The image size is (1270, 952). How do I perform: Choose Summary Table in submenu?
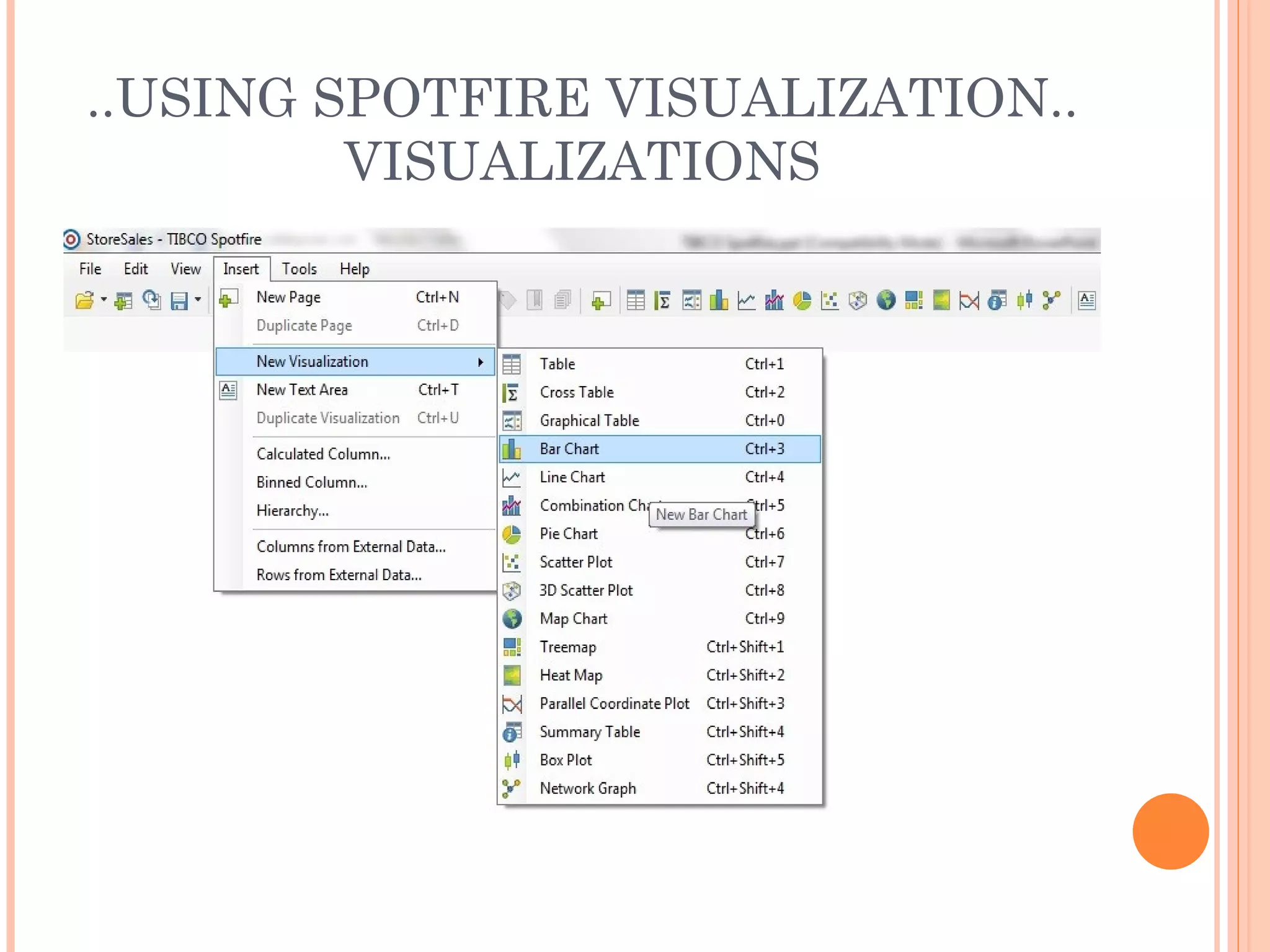tap(660, 732)
